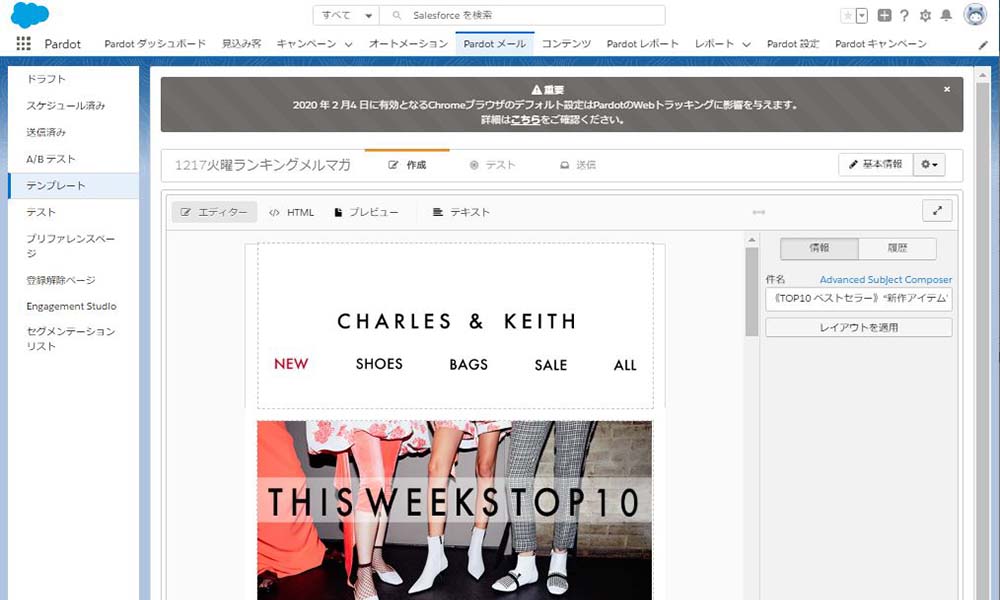
Task: Open the Pardot キャンペーン tab
Action: (881, 44)
